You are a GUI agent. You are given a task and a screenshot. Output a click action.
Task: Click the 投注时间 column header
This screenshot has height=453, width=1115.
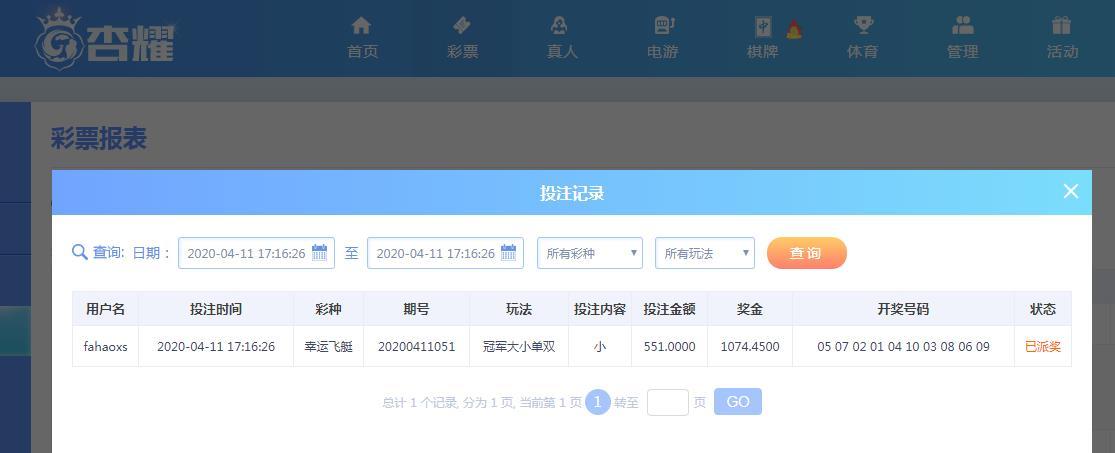(x=215, y=309)
